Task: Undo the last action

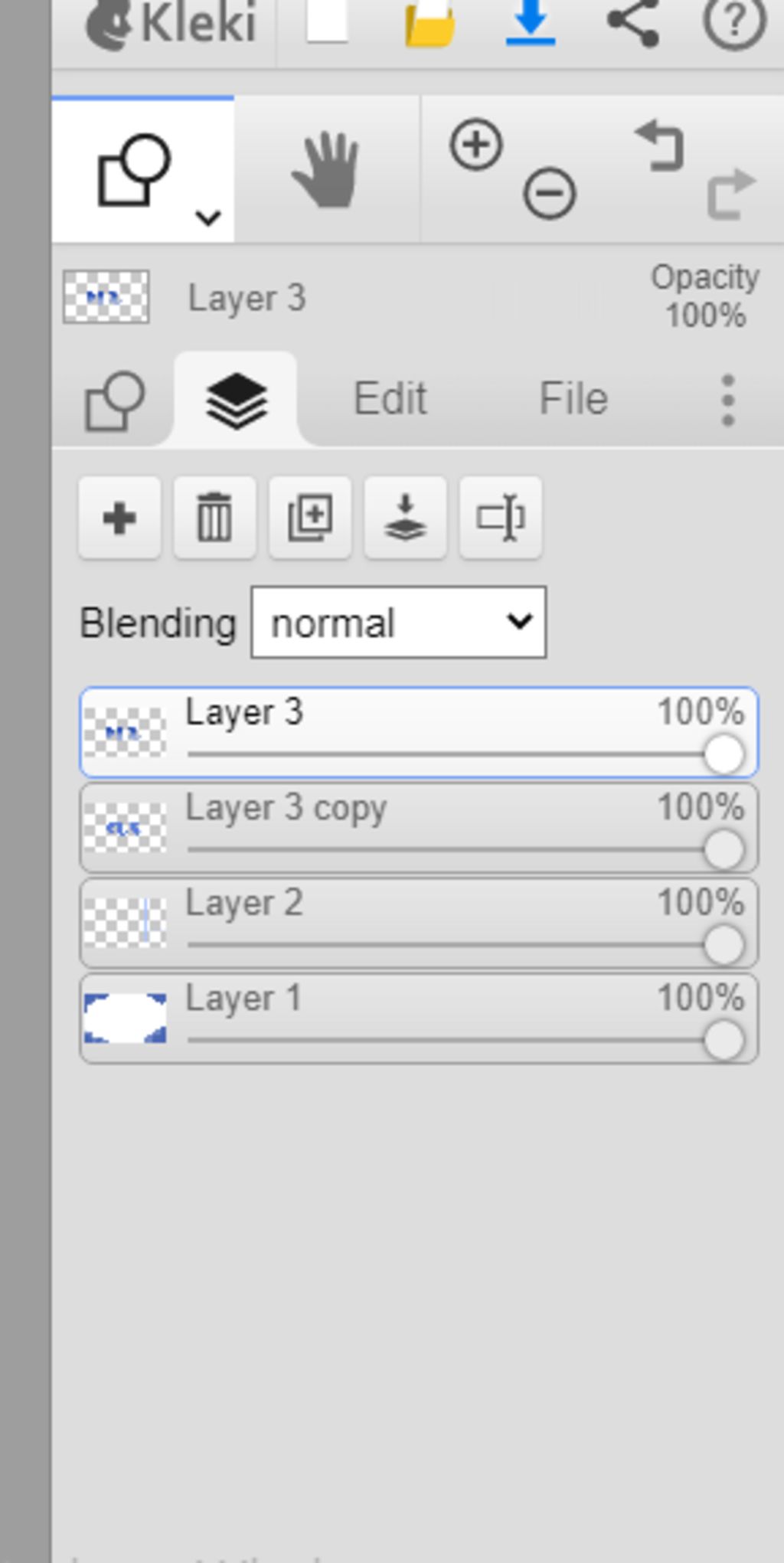Action: [659, 146]
